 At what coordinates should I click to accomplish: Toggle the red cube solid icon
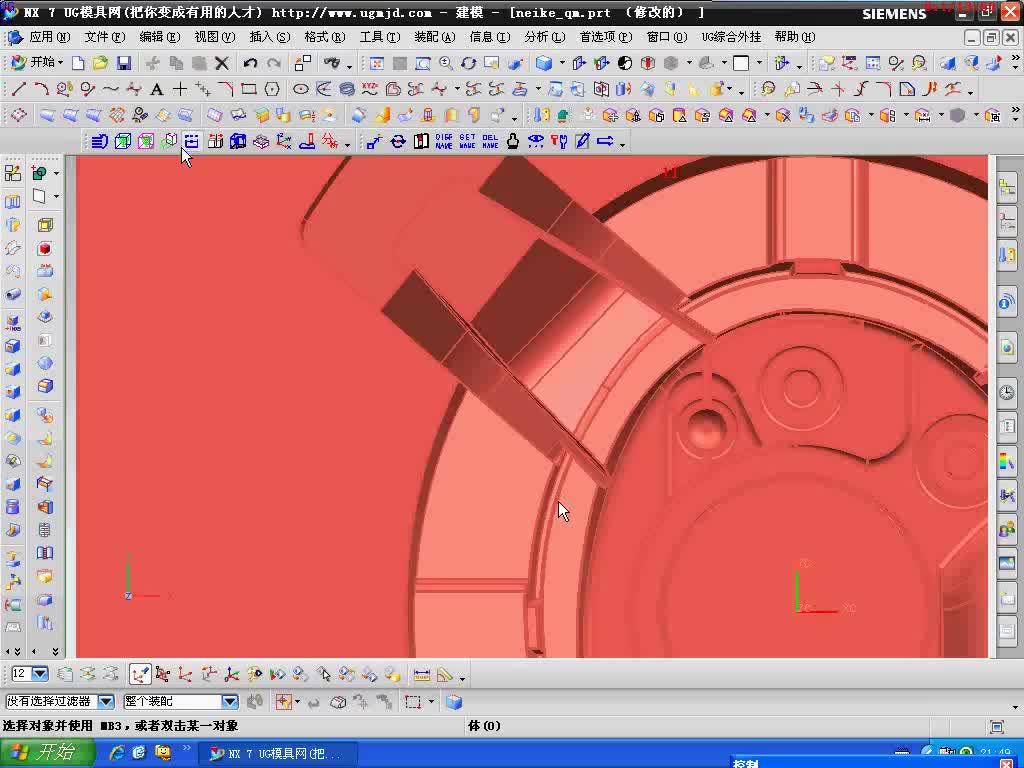[x=44, y=249]
